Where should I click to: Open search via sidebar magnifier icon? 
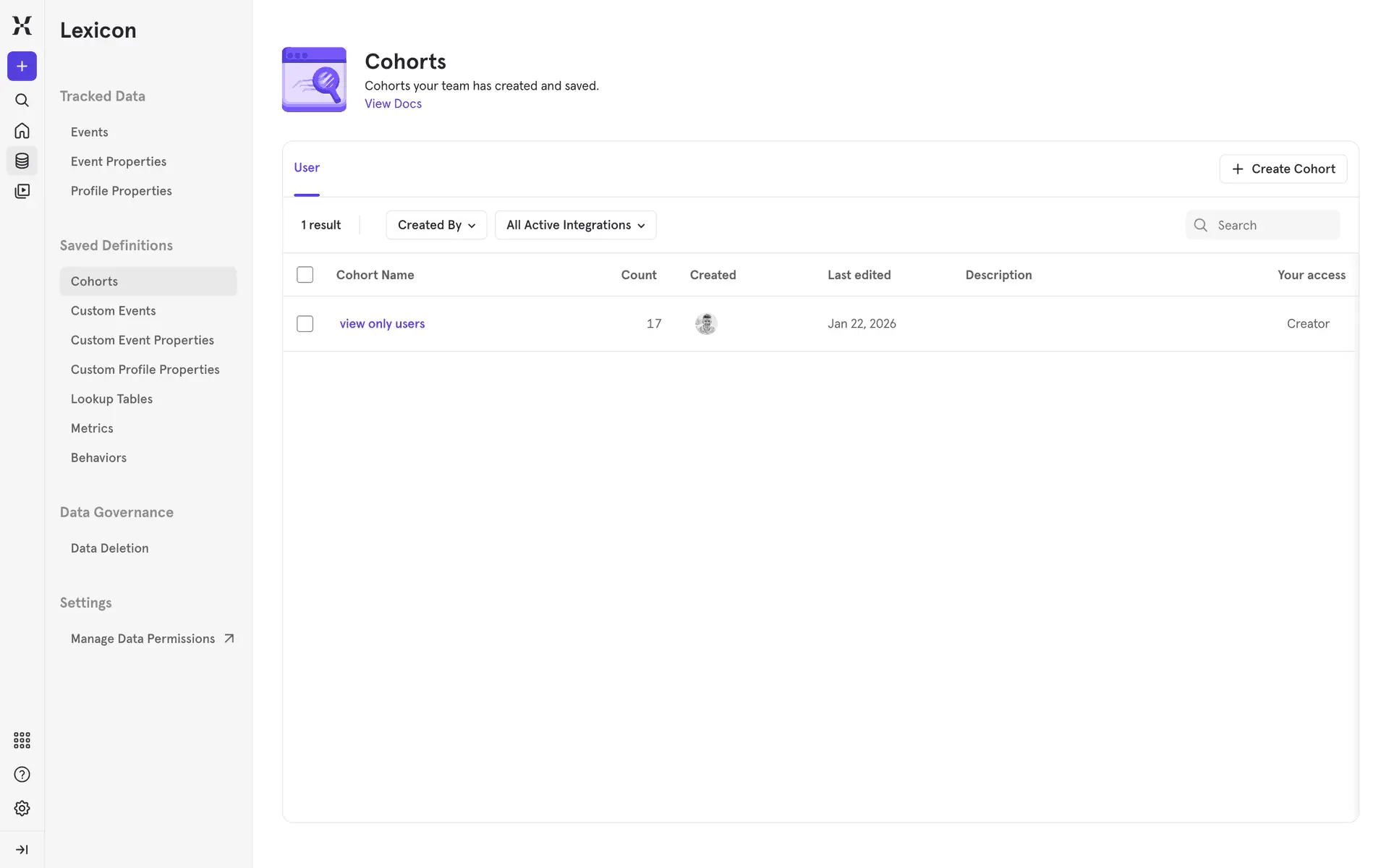click(x=22, y=101)
